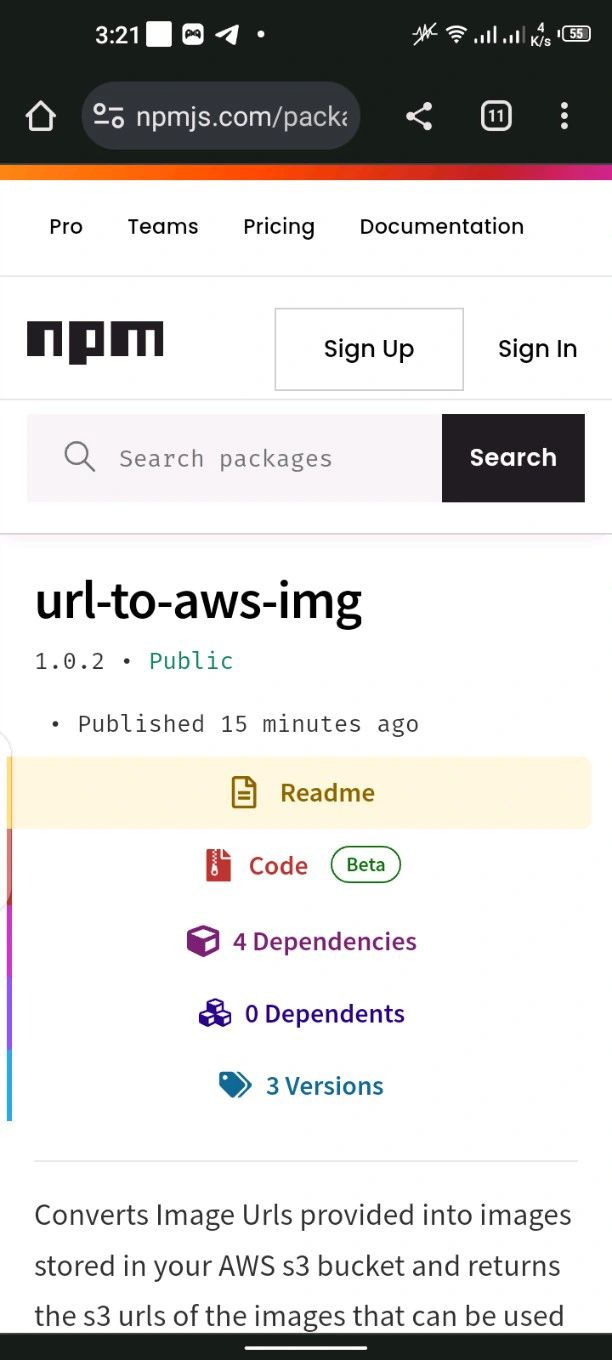Open the browser three-dot overflow menu

pos(564,117)
